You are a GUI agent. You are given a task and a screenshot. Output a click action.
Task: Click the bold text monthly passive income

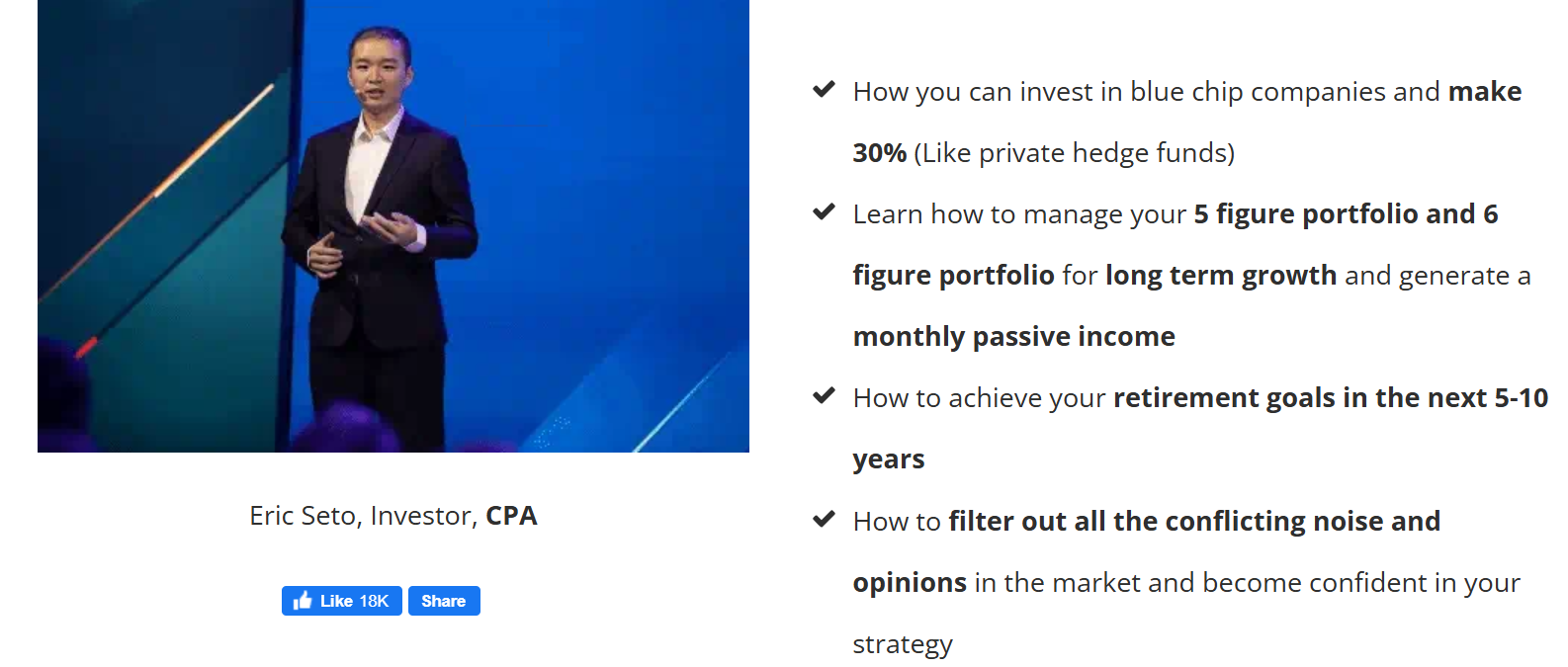coord(1013,336)
